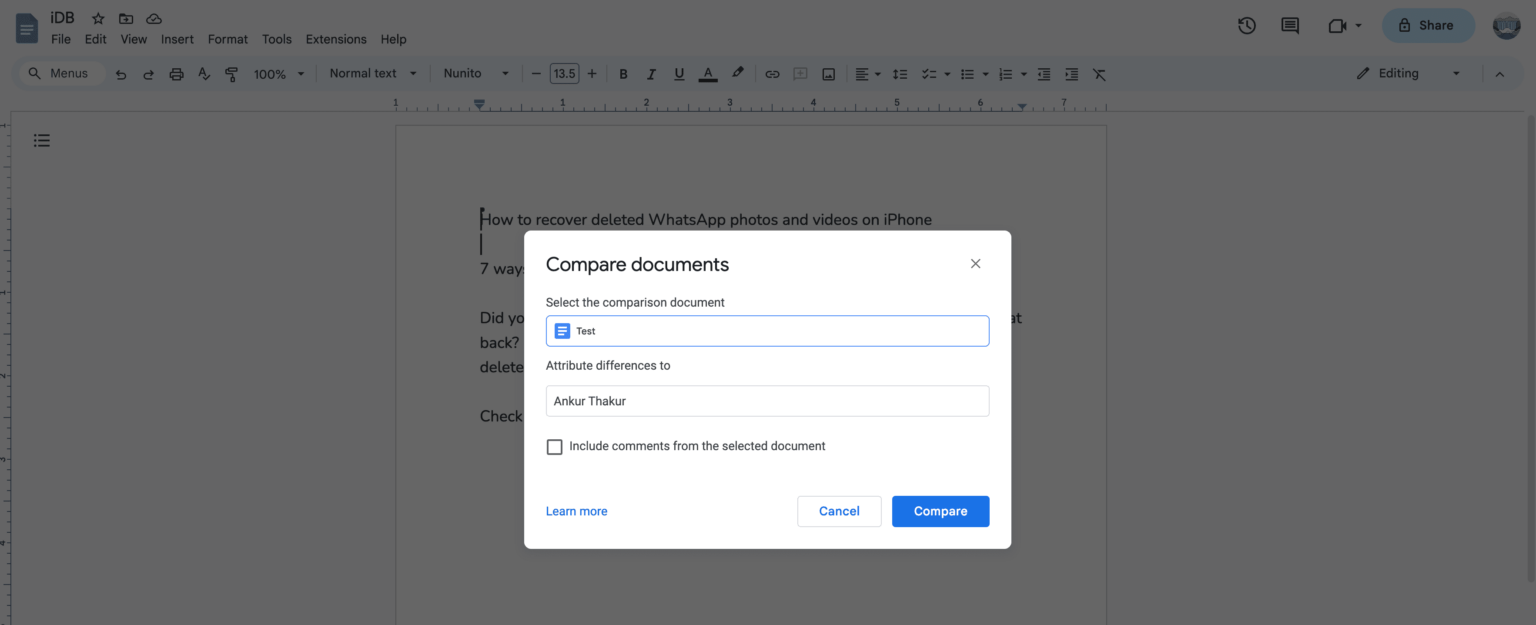This screenshot has height=625, width=1536.
Task: Apply bold formatting
Action: coord(623,73)
